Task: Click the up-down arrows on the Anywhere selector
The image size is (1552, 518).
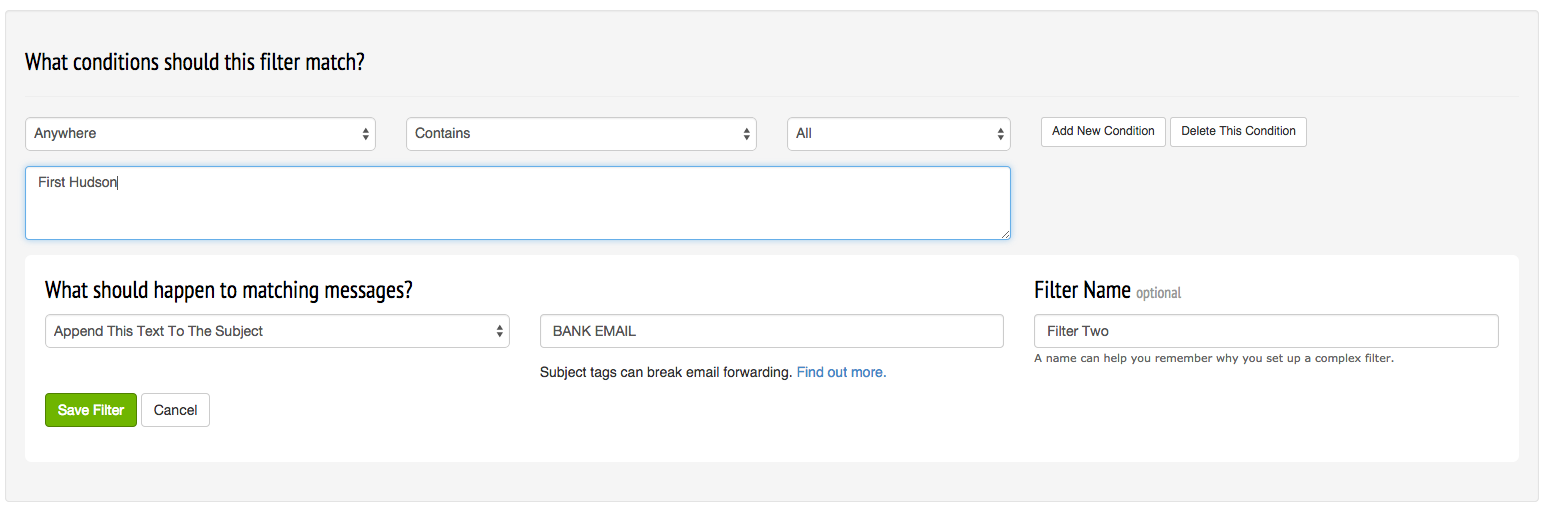Action: [365, 134]
